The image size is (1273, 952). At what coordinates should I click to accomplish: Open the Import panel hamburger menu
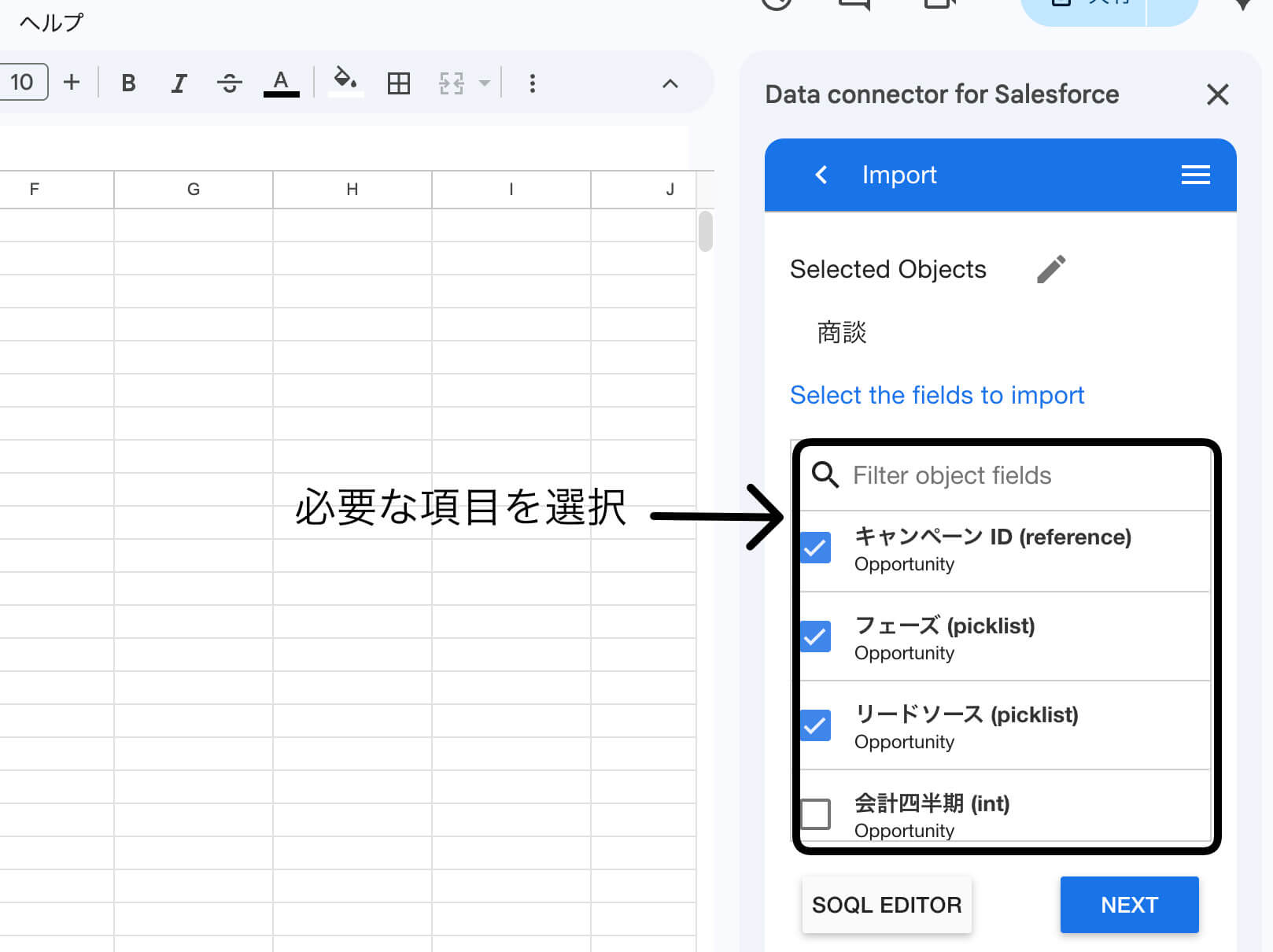tap(1196, 175)
